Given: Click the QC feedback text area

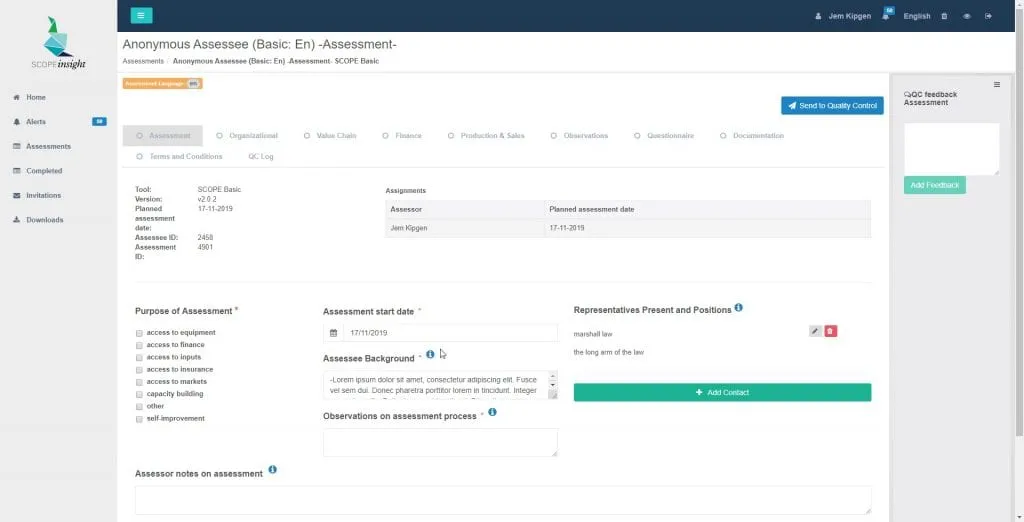Looking at the screenshot, I should (x=952, y=149).
